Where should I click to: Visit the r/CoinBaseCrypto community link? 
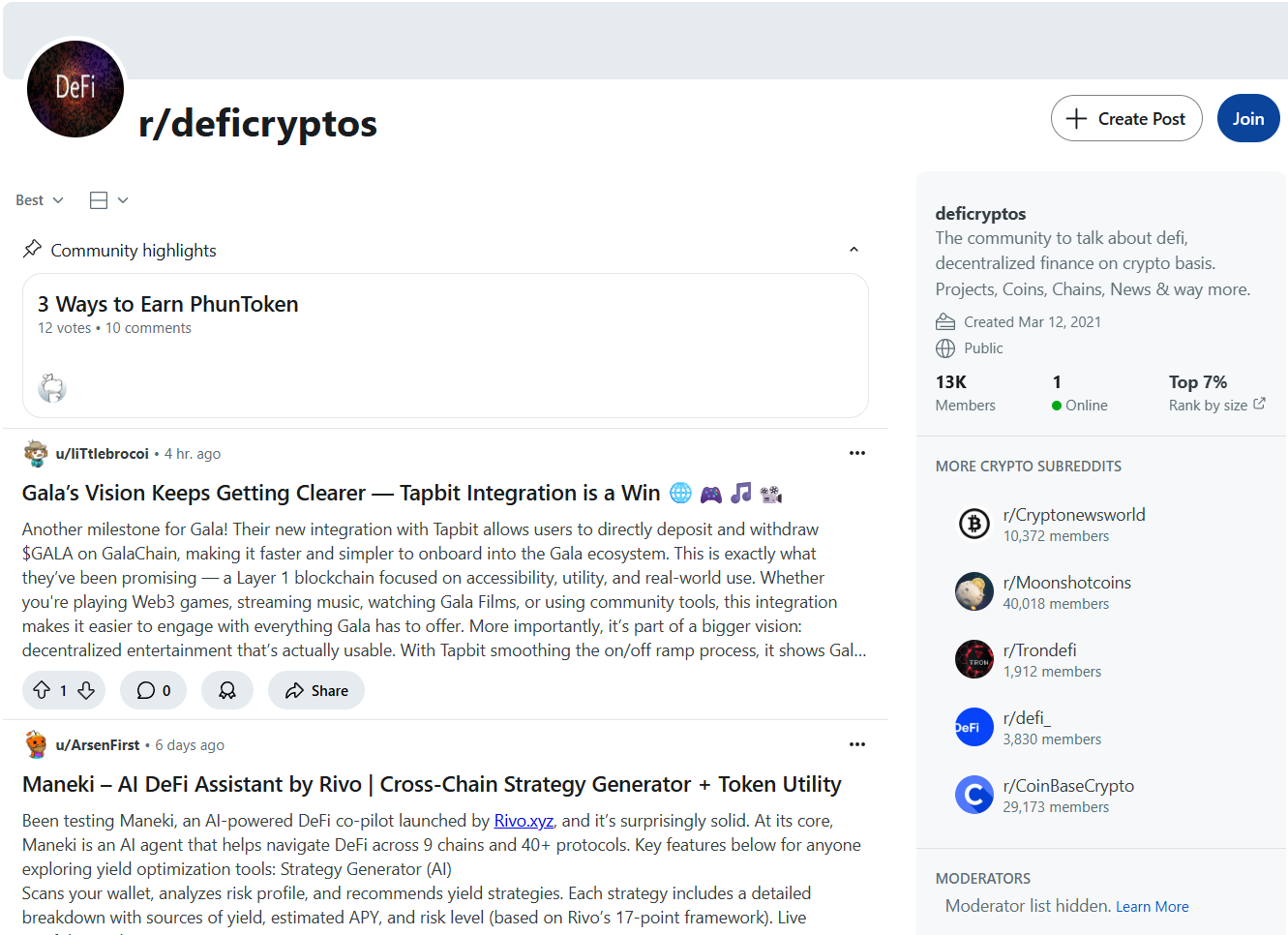pyautogui.click(x=1069, y=786)
